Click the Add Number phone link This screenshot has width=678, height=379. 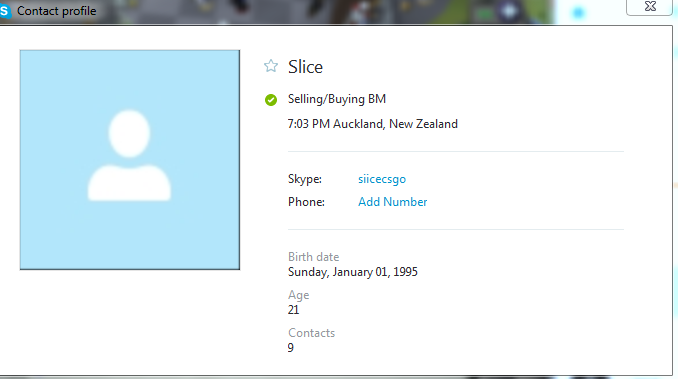392,202
